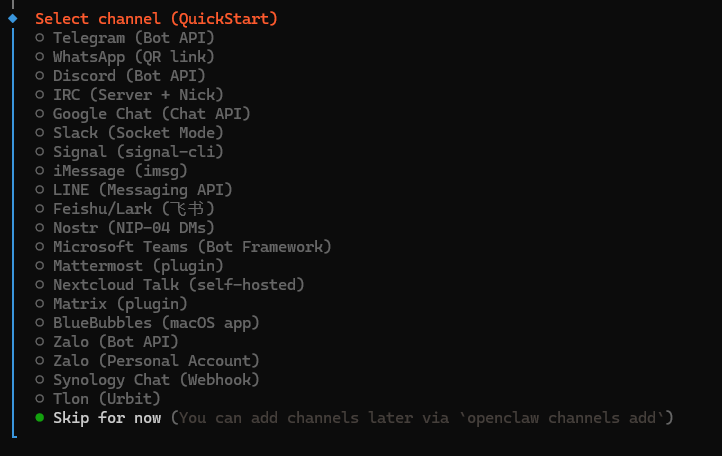
Task: Select Mattermost (plugin) channel
Action: (x=138, y=266)
